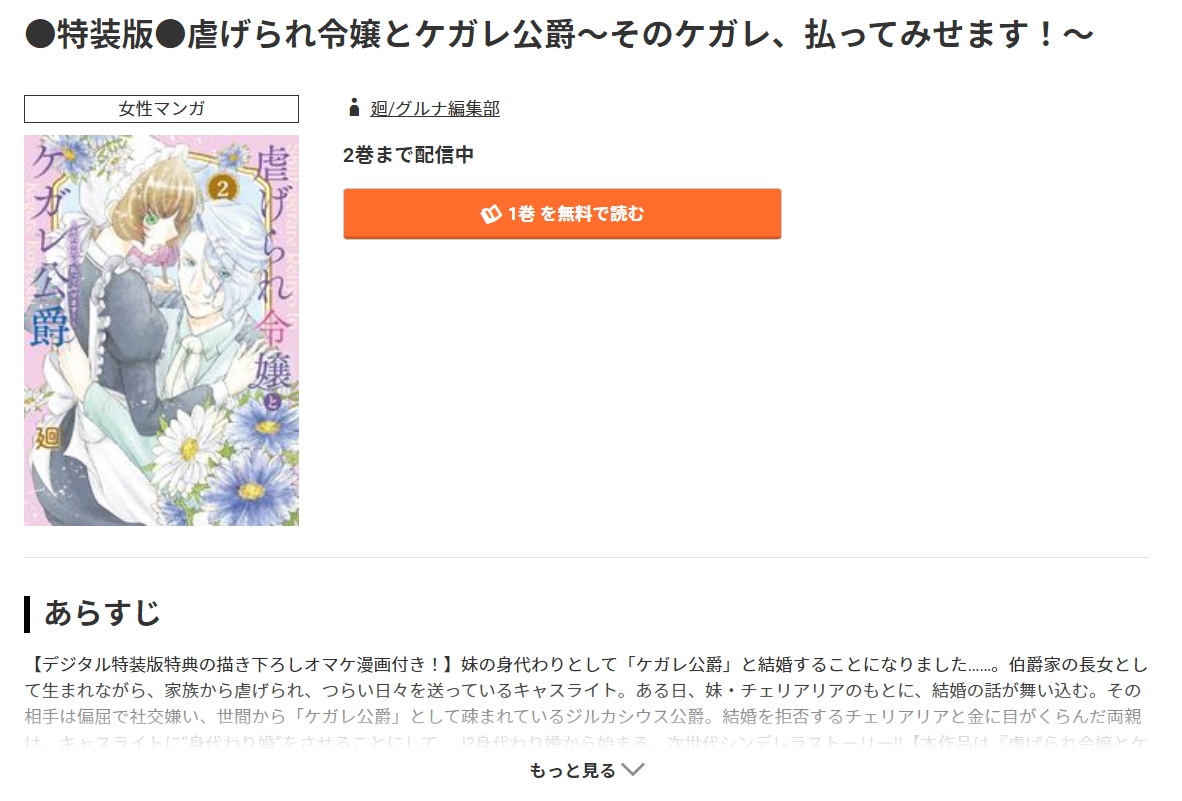Click 1巻 を無料で読む button
The width and height of the screenshot is (1182, 801).
coord(562,214)
